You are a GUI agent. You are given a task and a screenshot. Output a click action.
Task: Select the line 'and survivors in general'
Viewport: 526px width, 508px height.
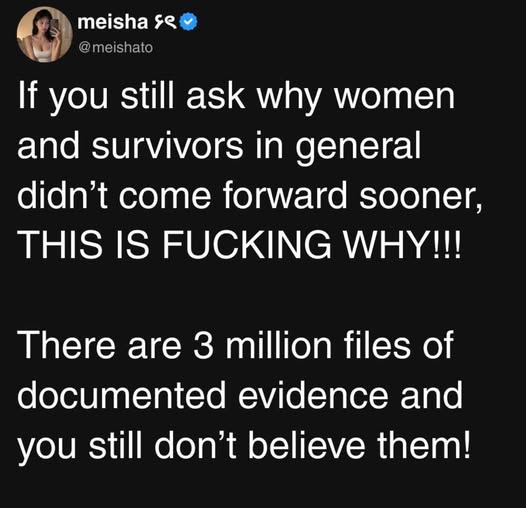(x=219, y=147)
